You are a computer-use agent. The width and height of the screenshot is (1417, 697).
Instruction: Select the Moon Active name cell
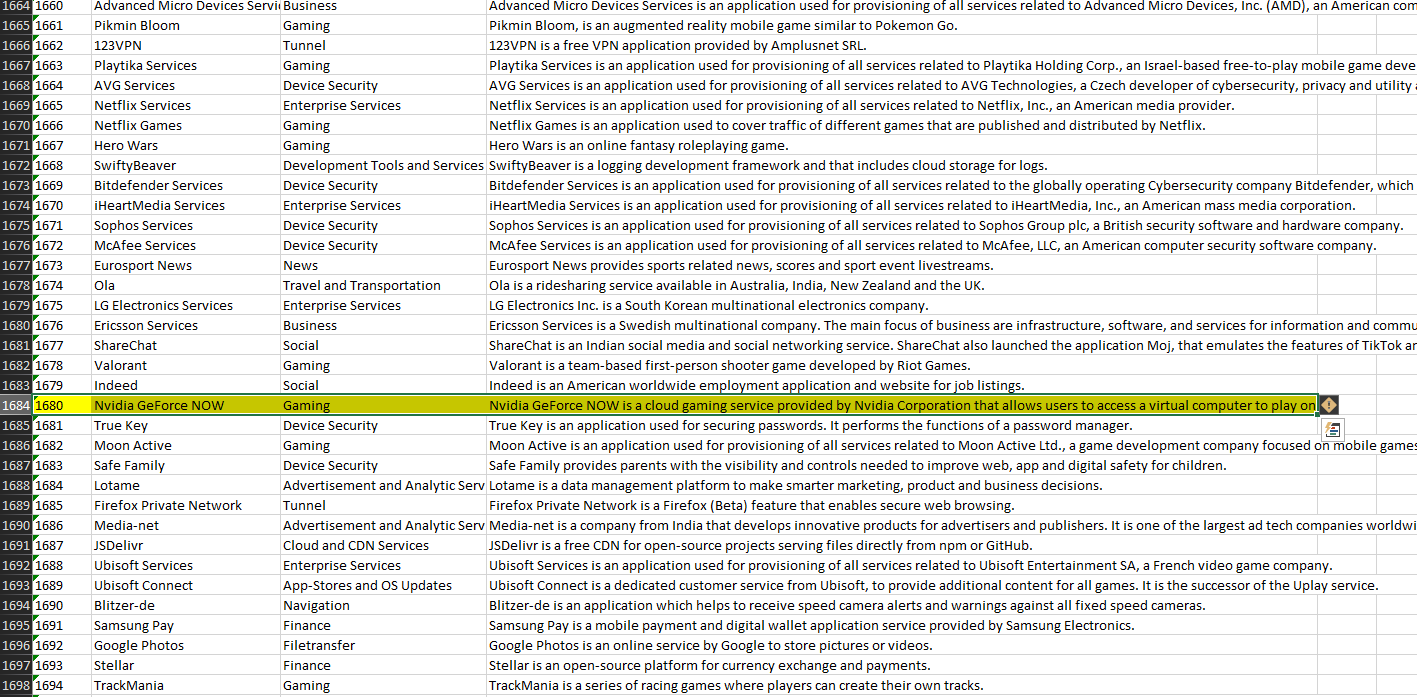[186, 445]
